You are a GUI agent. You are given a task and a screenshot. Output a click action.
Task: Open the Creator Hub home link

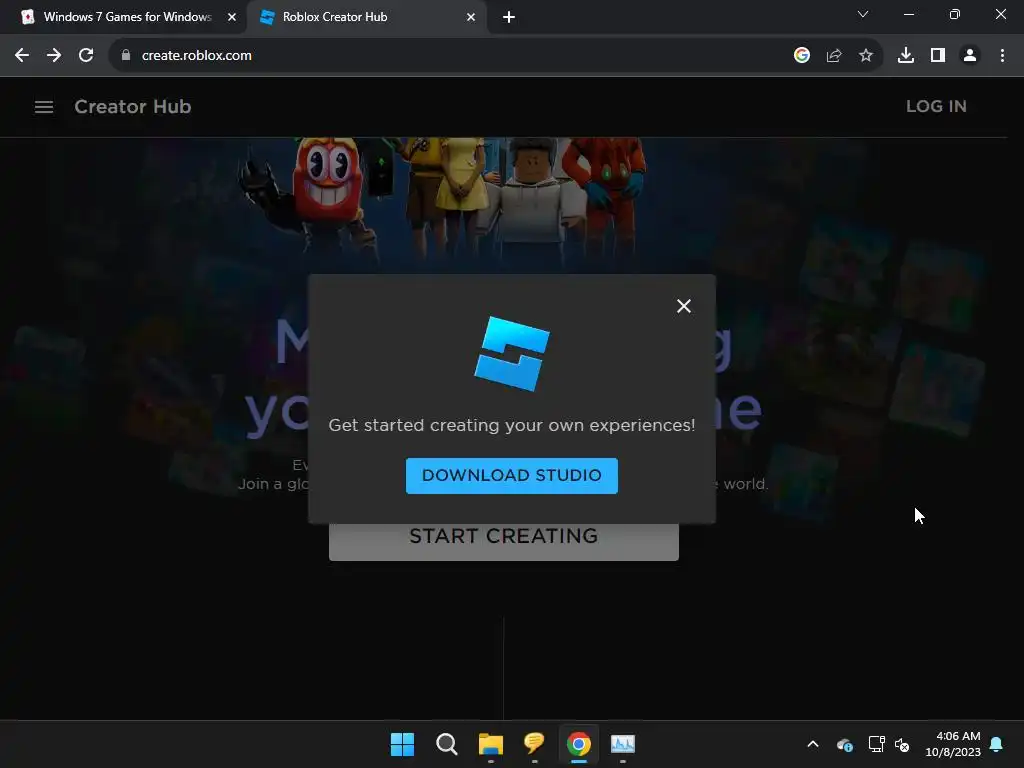[133, 106]
